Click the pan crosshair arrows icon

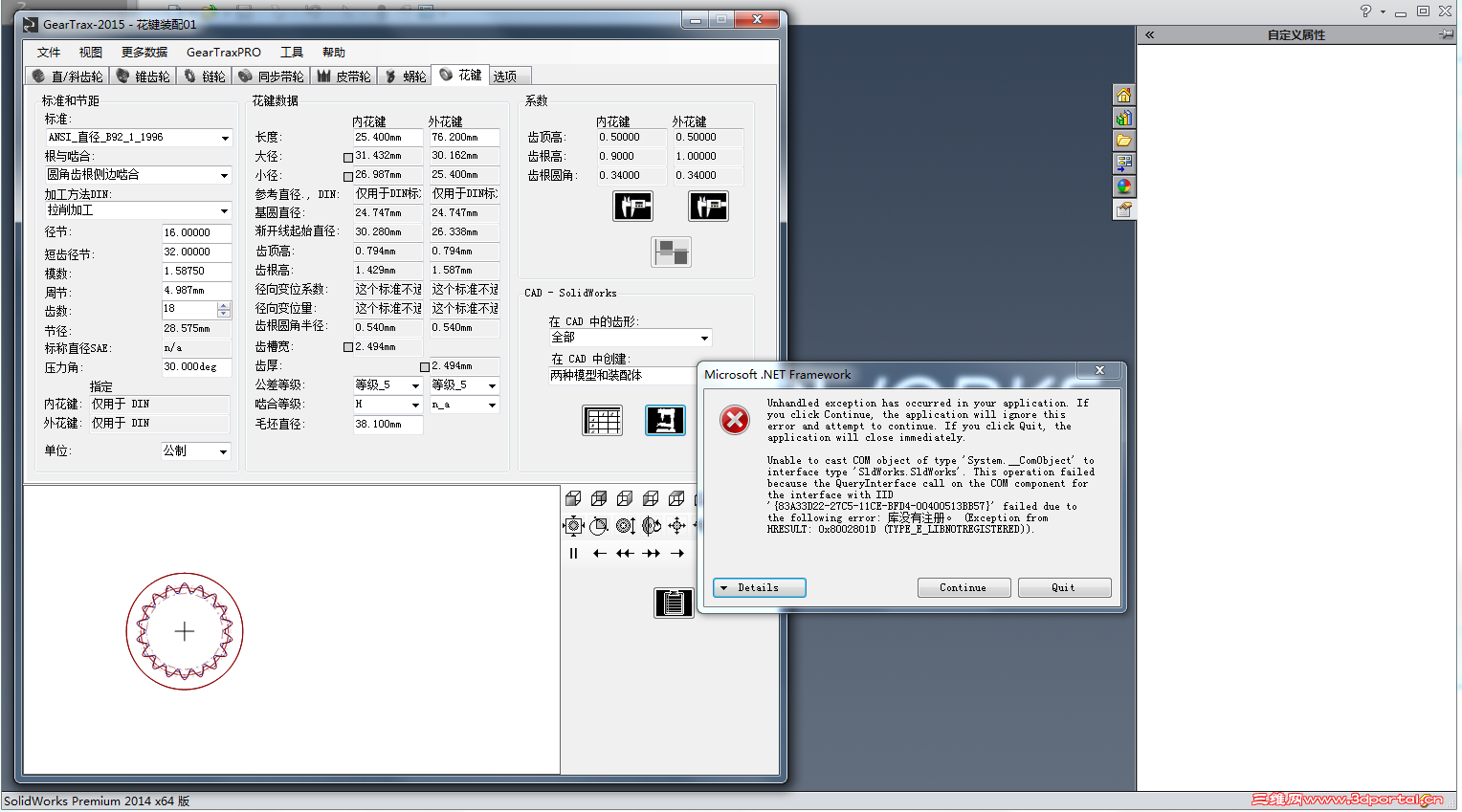click(676, 525)
